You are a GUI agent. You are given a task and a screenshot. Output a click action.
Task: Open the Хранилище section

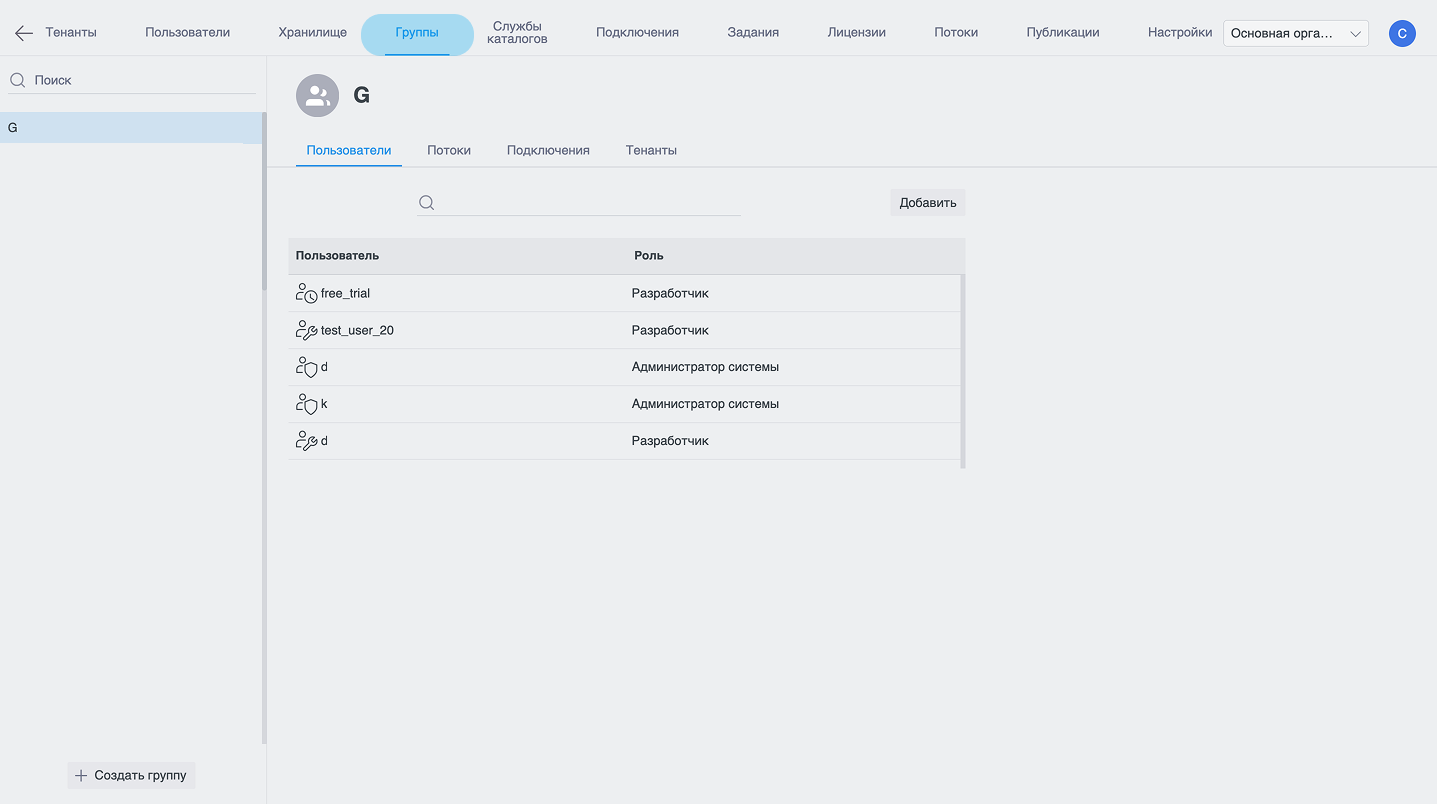pyautogui.click(x=313, y=33)
